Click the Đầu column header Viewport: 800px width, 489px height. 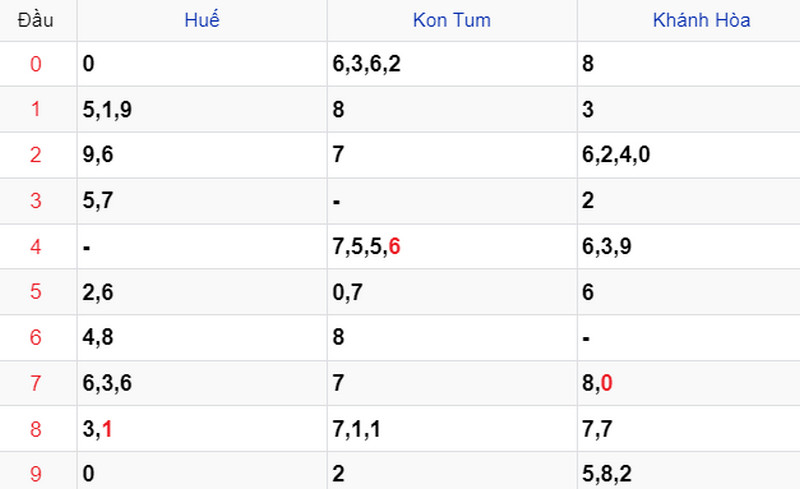coord(36,20)
